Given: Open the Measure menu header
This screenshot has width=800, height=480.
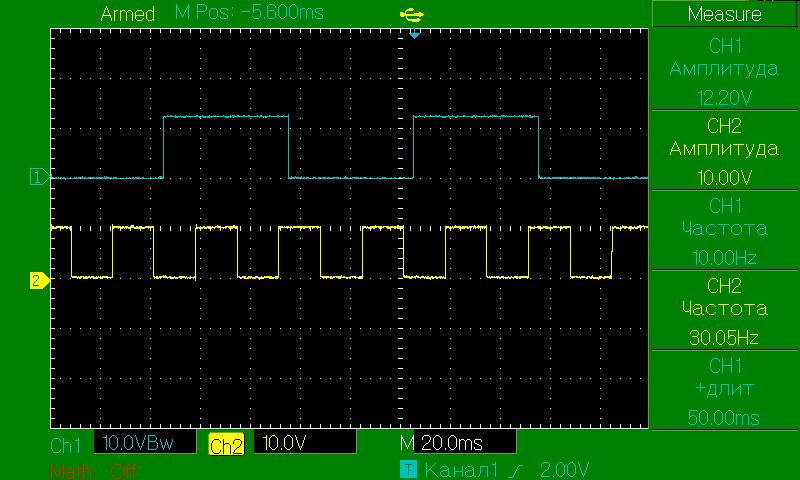Looking at the screenshot, I should pos(724,14).
